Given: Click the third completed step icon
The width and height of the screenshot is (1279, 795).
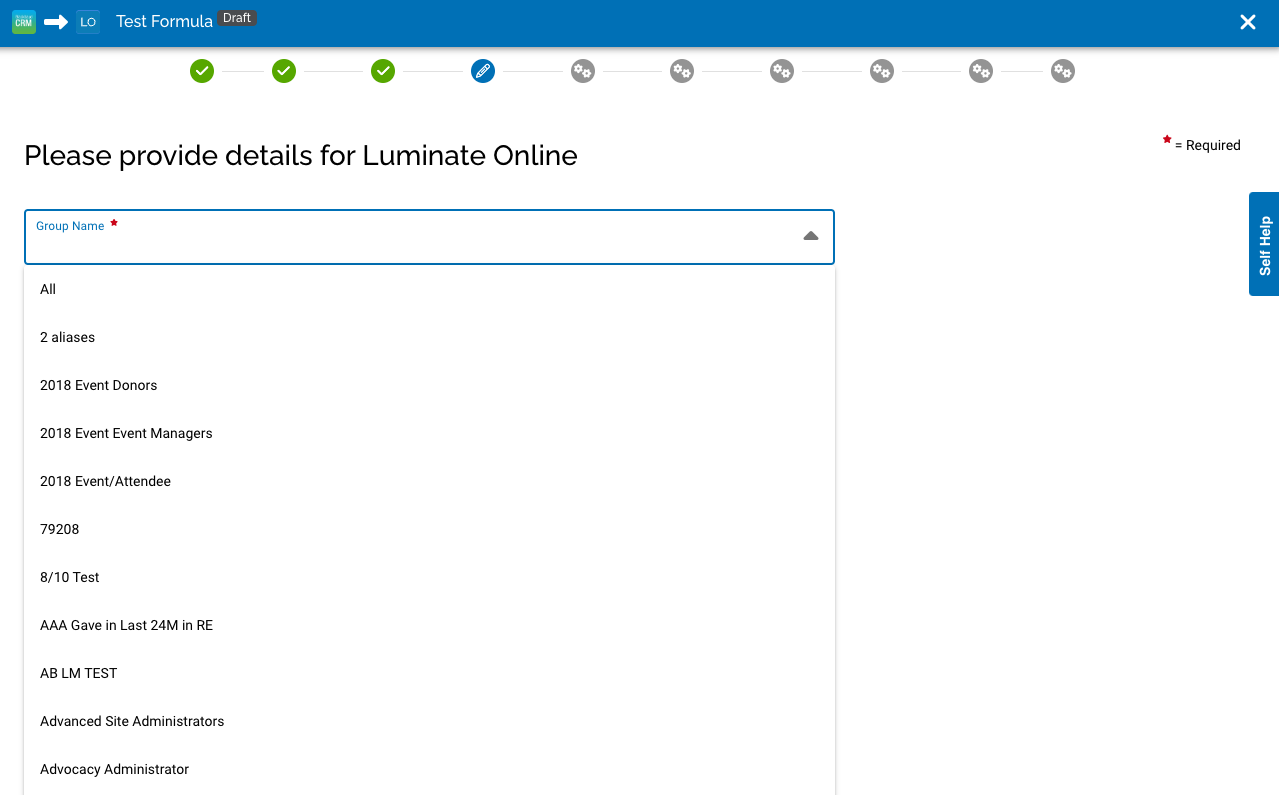Looking at the screenshot, I should coord(382,71).
